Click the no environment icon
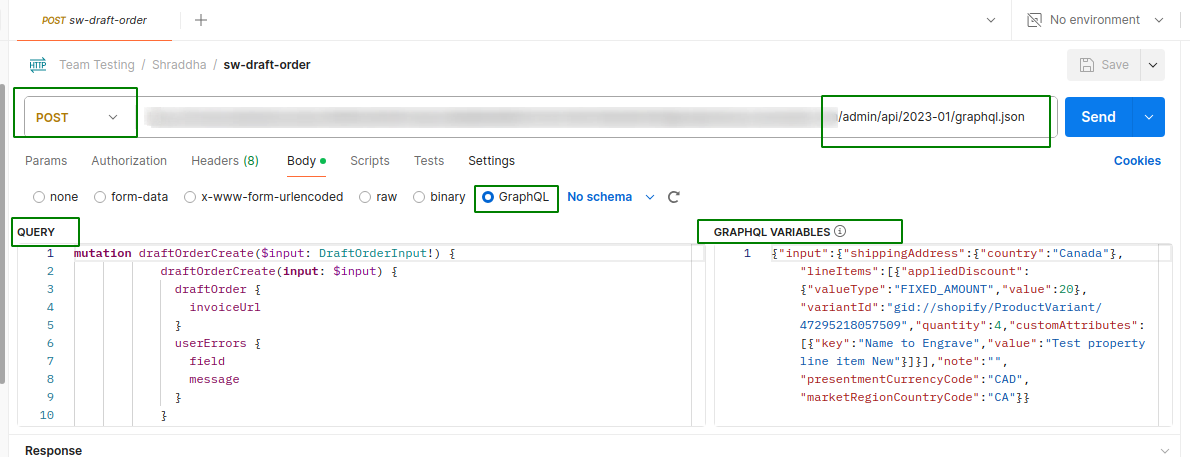This screenshot has width=1190, height=457. pos(1033,20)
